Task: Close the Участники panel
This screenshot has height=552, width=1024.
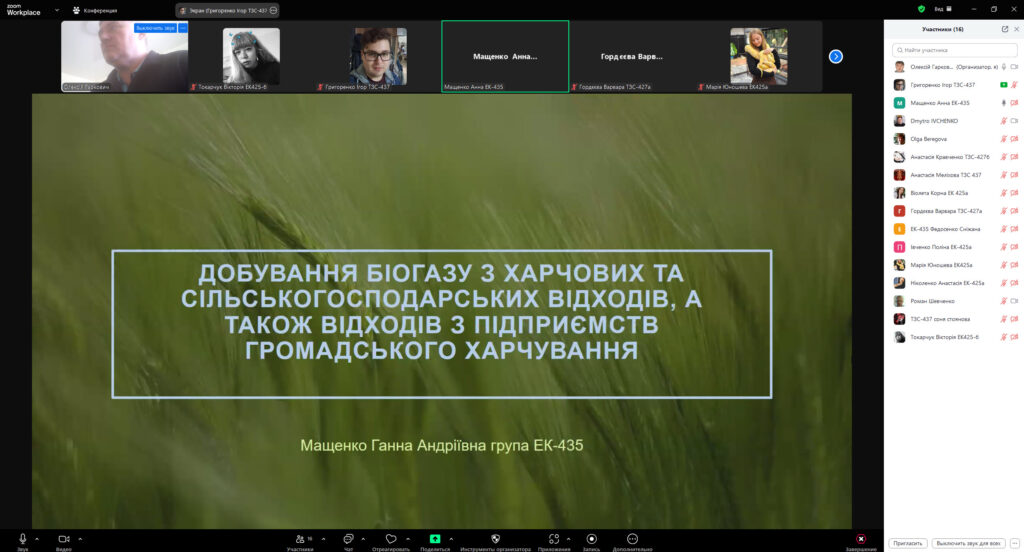Action: pos(1016,29)
